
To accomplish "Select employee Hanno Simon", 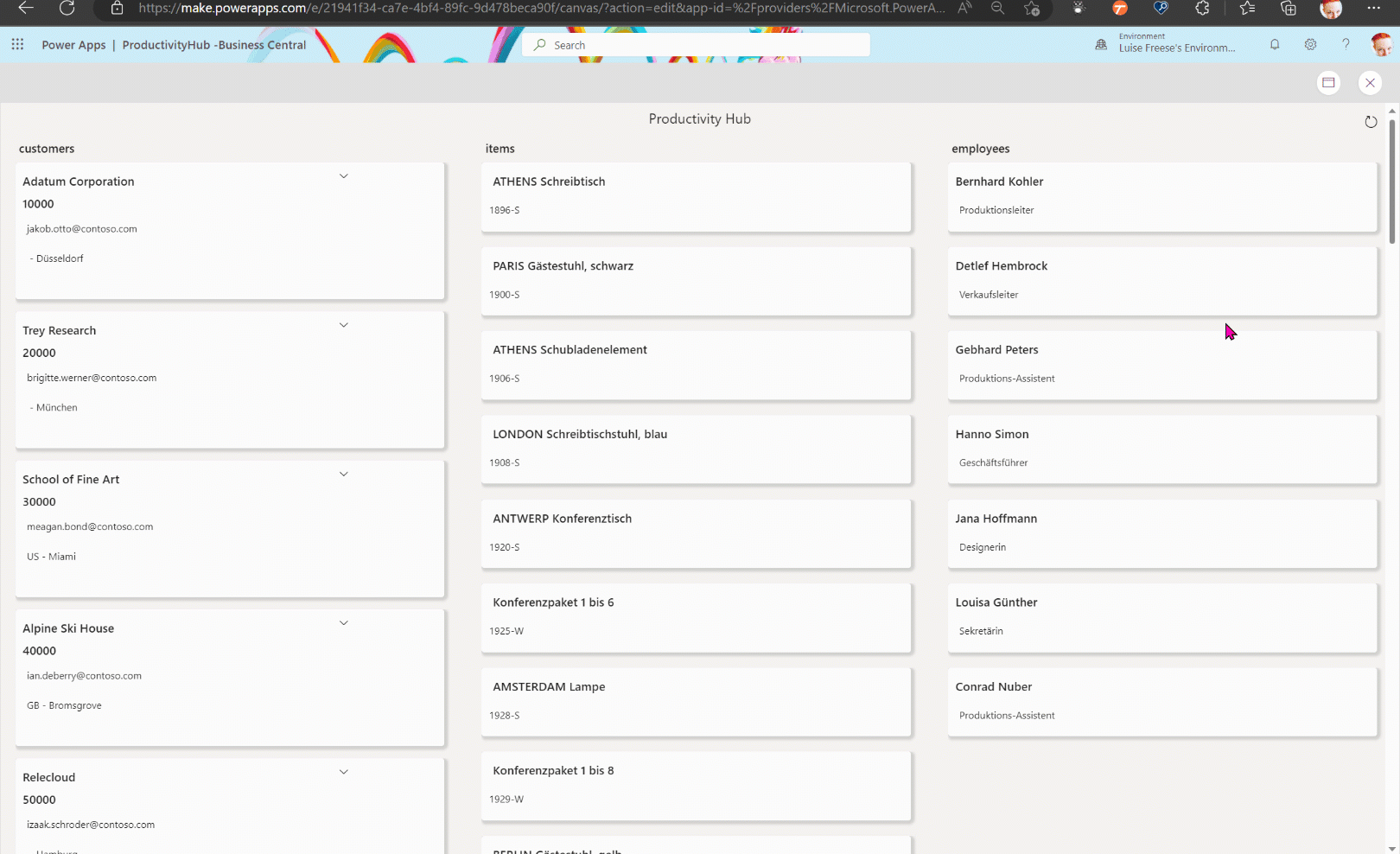I will click(x=1162, y=449).
